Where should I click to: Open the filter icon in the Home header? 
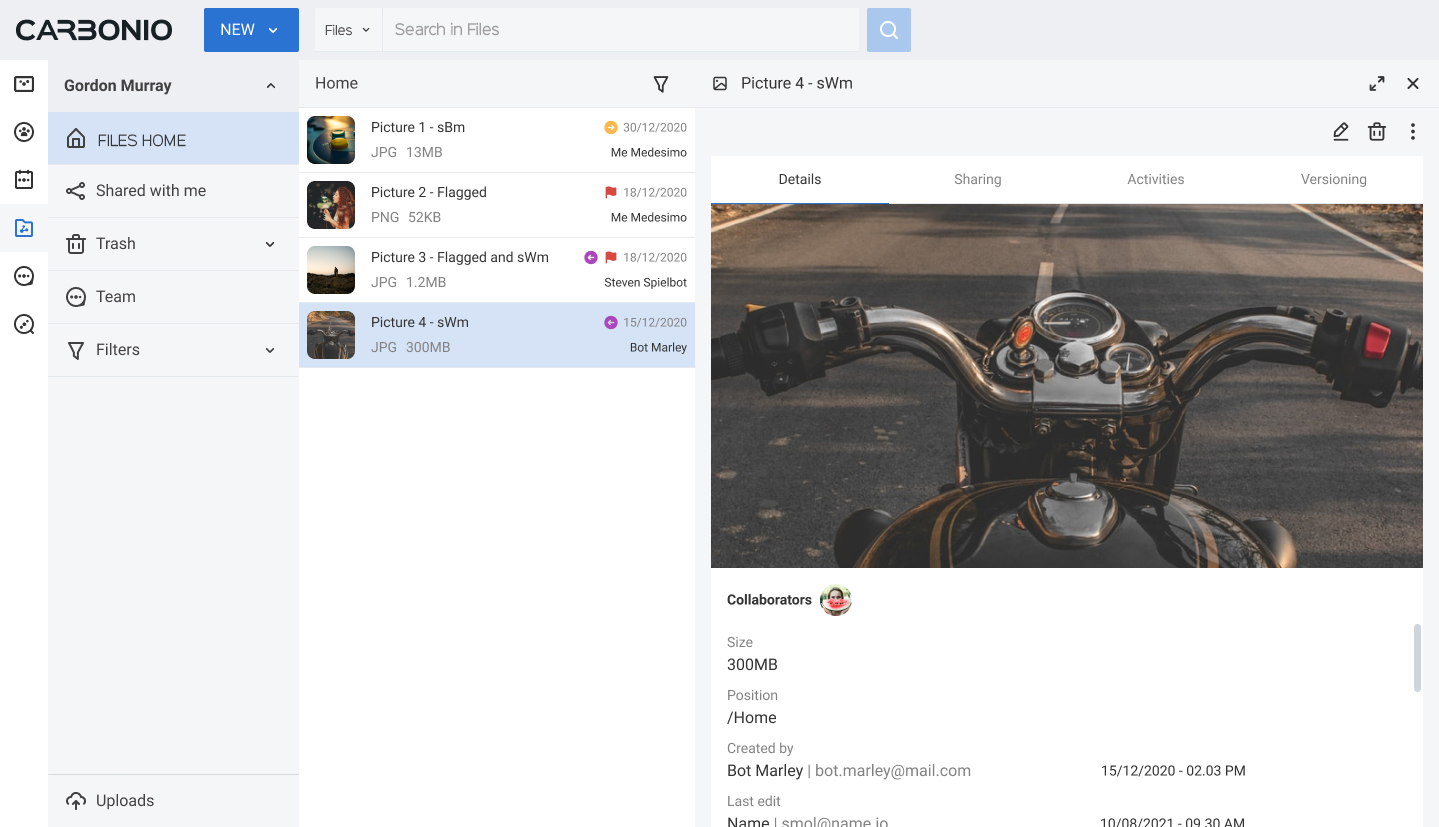click(661, 84)
